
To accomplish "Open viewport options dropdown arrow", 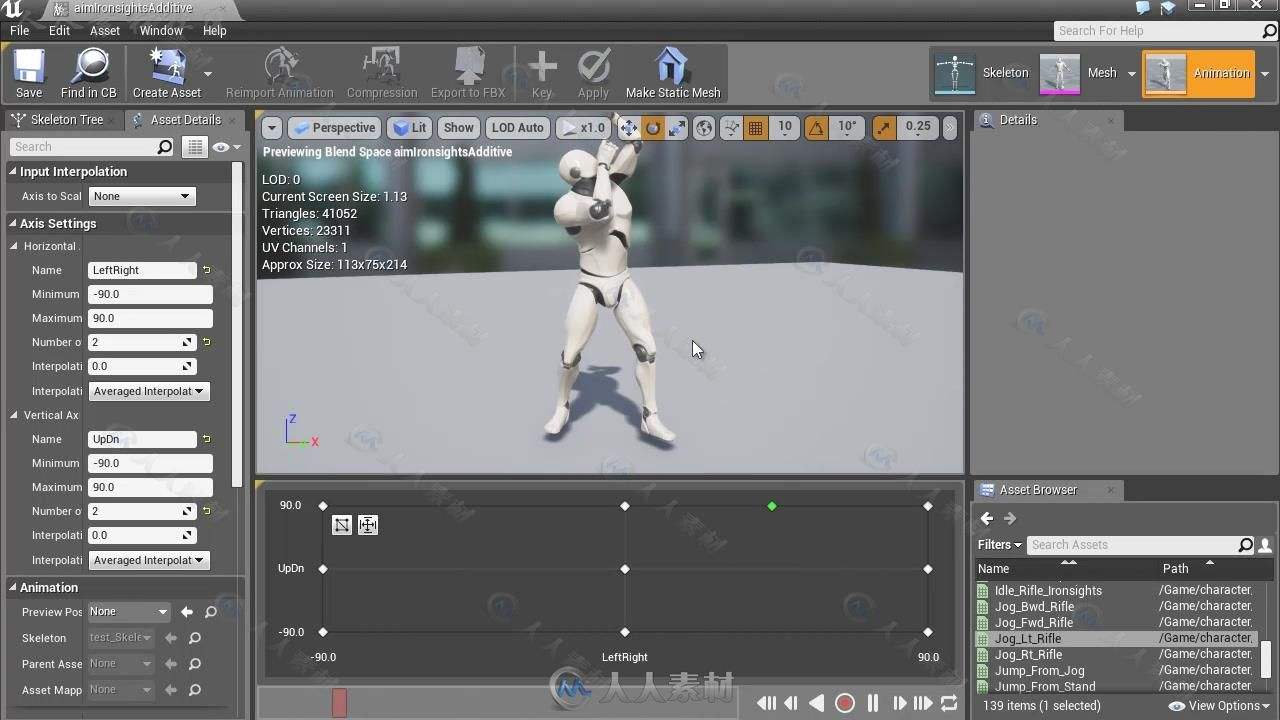I will pyautogui.click(x=272, y=128).
